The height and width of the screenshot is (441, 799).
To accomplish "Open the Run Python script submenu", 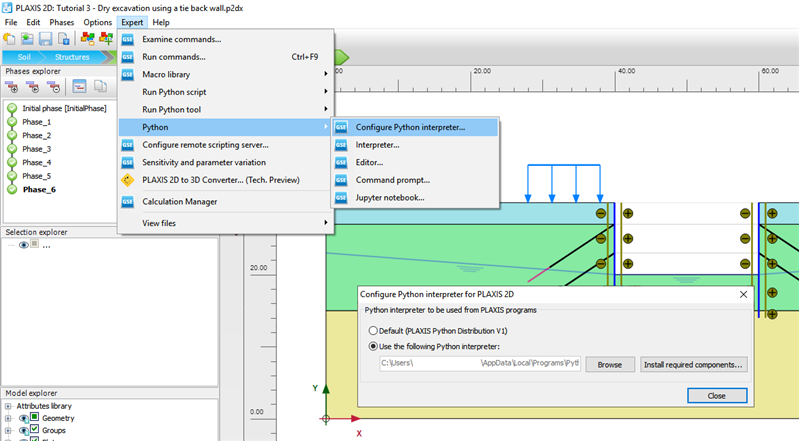I will [x=226, y=92].
